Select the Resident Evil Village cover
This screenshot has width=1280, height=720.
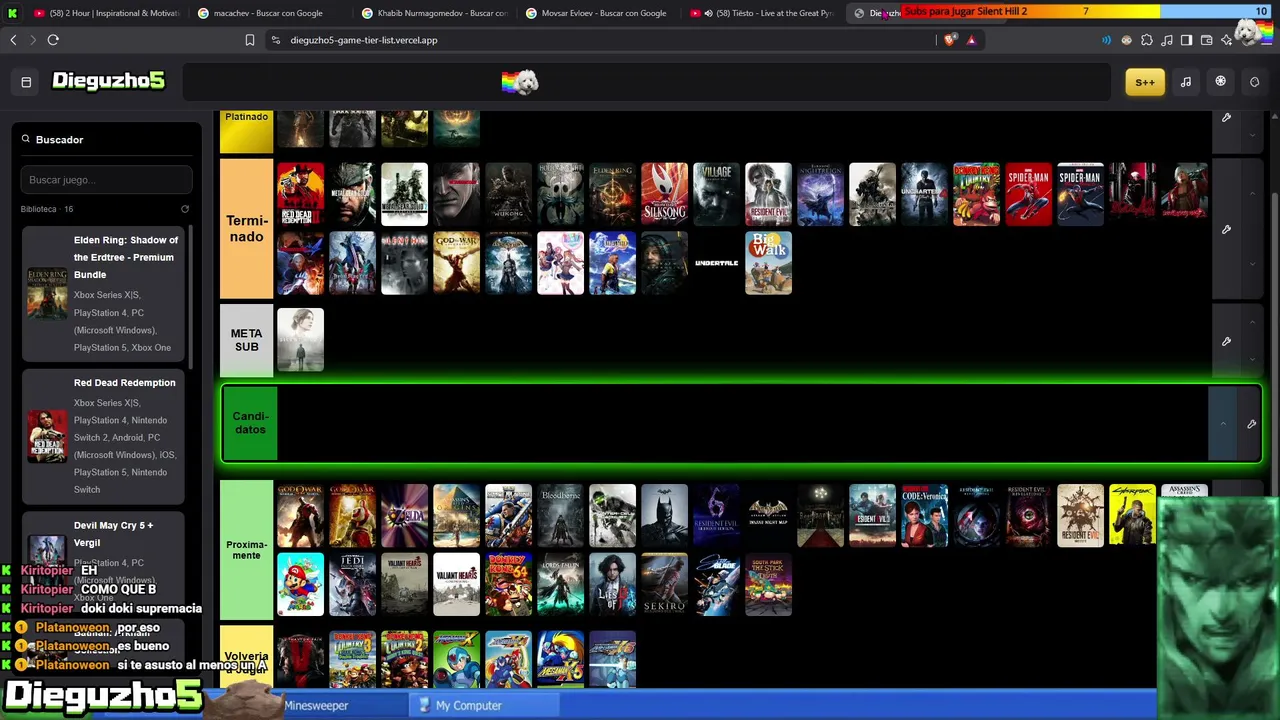(x=716, y=194)
